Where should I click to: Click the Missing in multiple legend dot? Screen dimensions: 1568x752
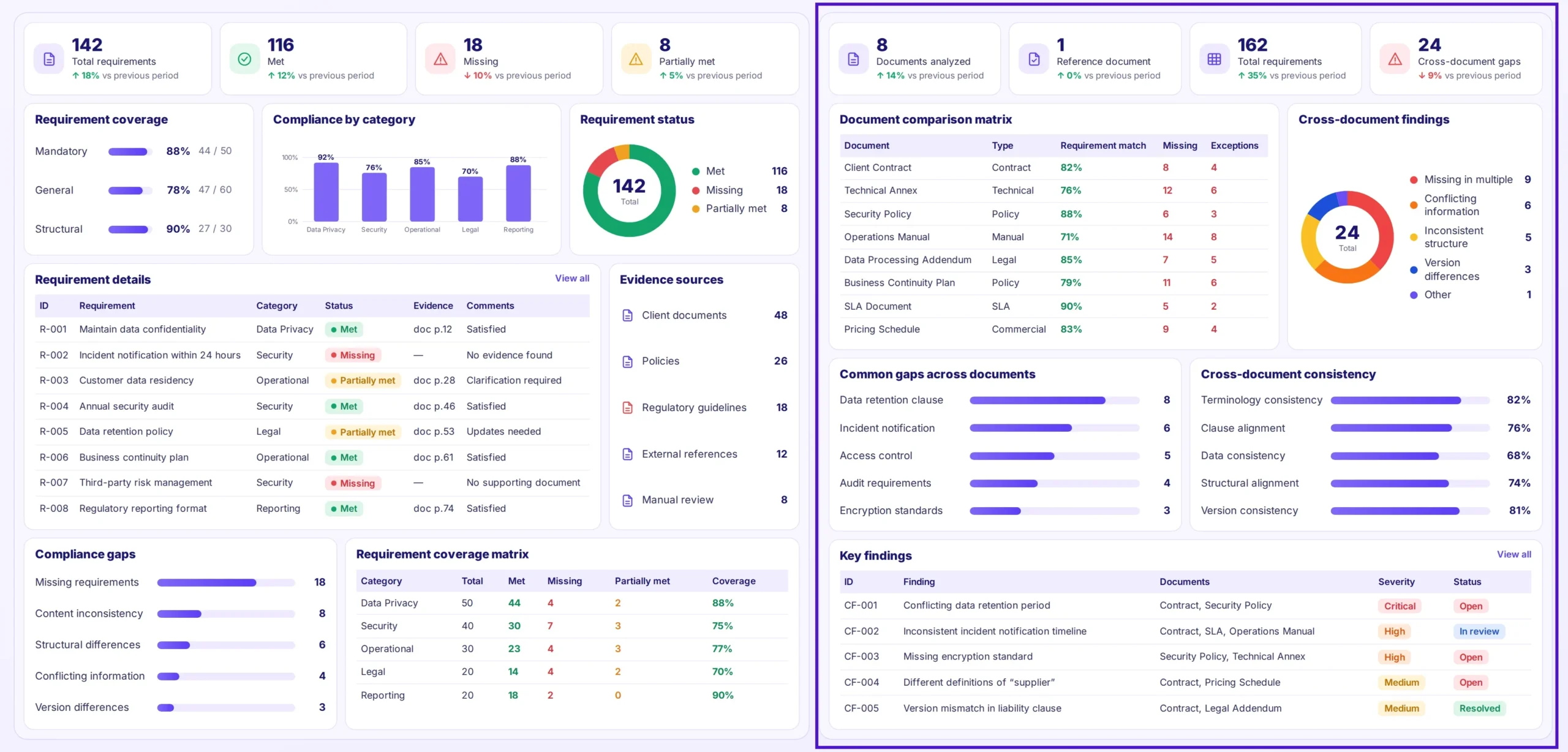point(1414,180)
